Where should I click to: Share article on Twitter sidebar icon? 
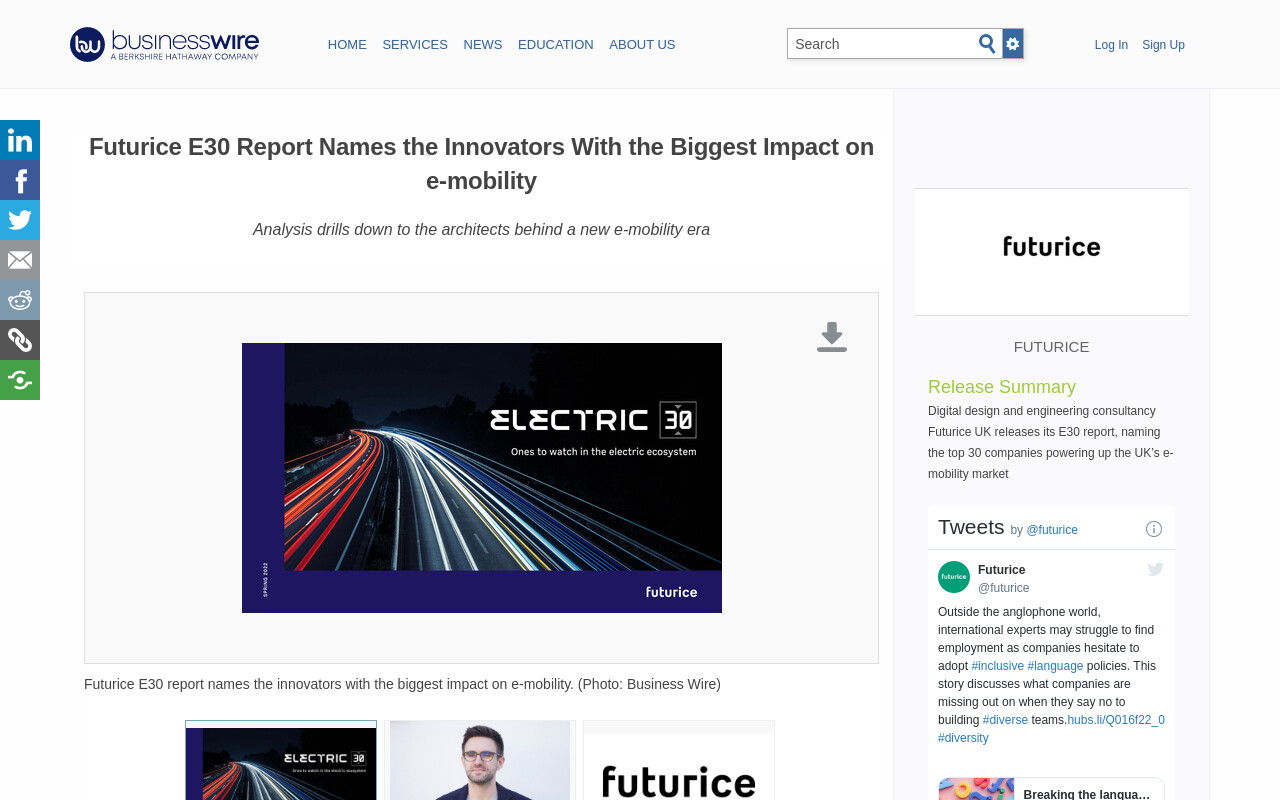20,220
